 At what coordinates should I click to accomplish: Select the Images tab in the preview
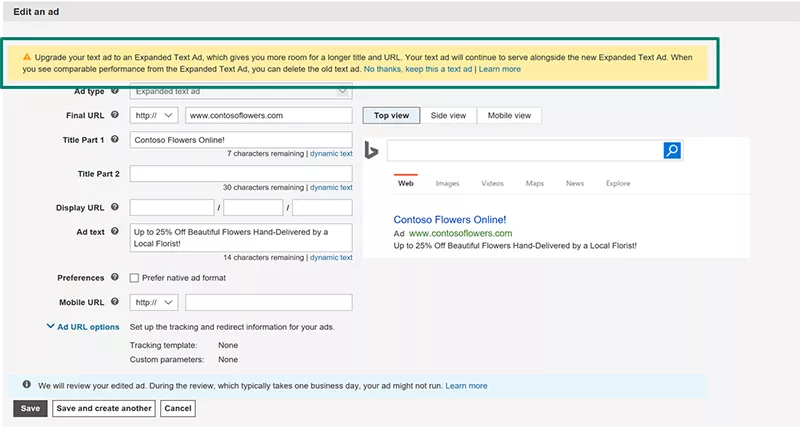tap(447, 183)
